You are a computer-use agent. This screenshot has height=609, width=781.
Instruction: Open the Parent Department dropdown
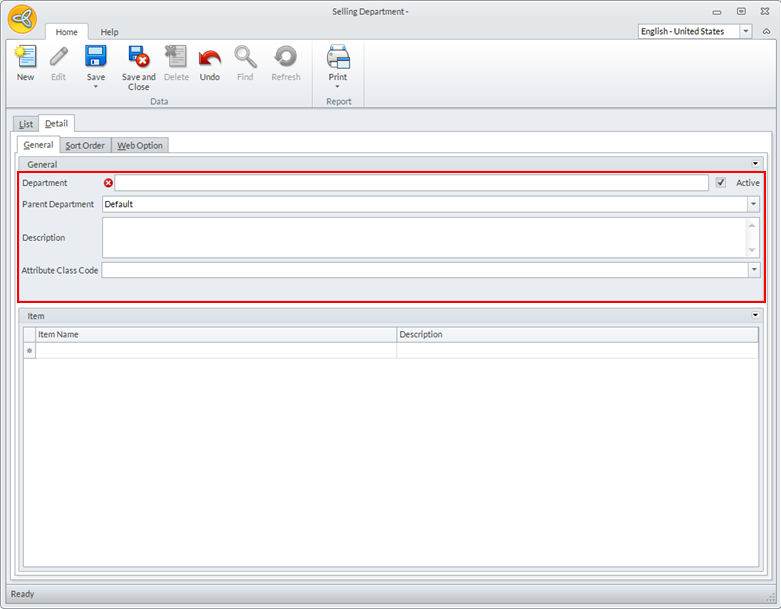pyautogui.click(x=752, y=204)
